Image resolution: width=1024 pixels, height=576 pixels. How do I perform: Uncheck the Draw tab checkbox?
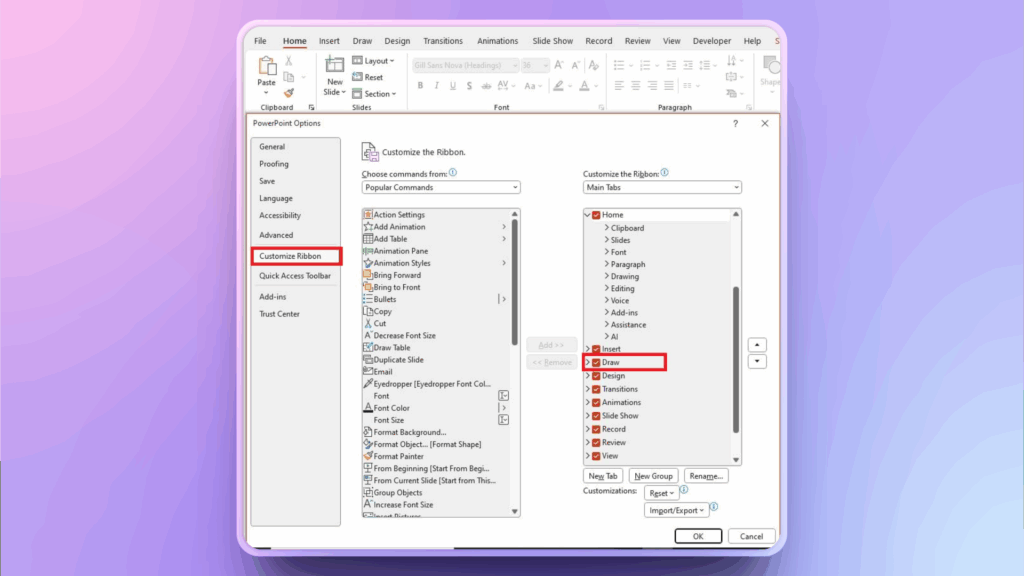[597, 362]
